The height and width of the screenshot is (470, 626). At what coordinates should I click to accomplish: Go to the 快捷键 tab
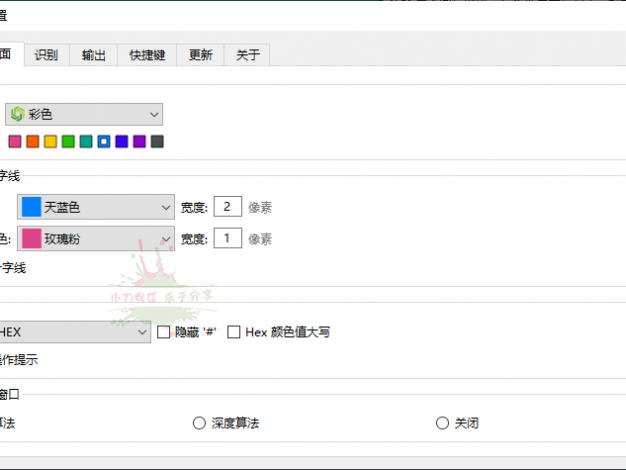tap(147, 55)
